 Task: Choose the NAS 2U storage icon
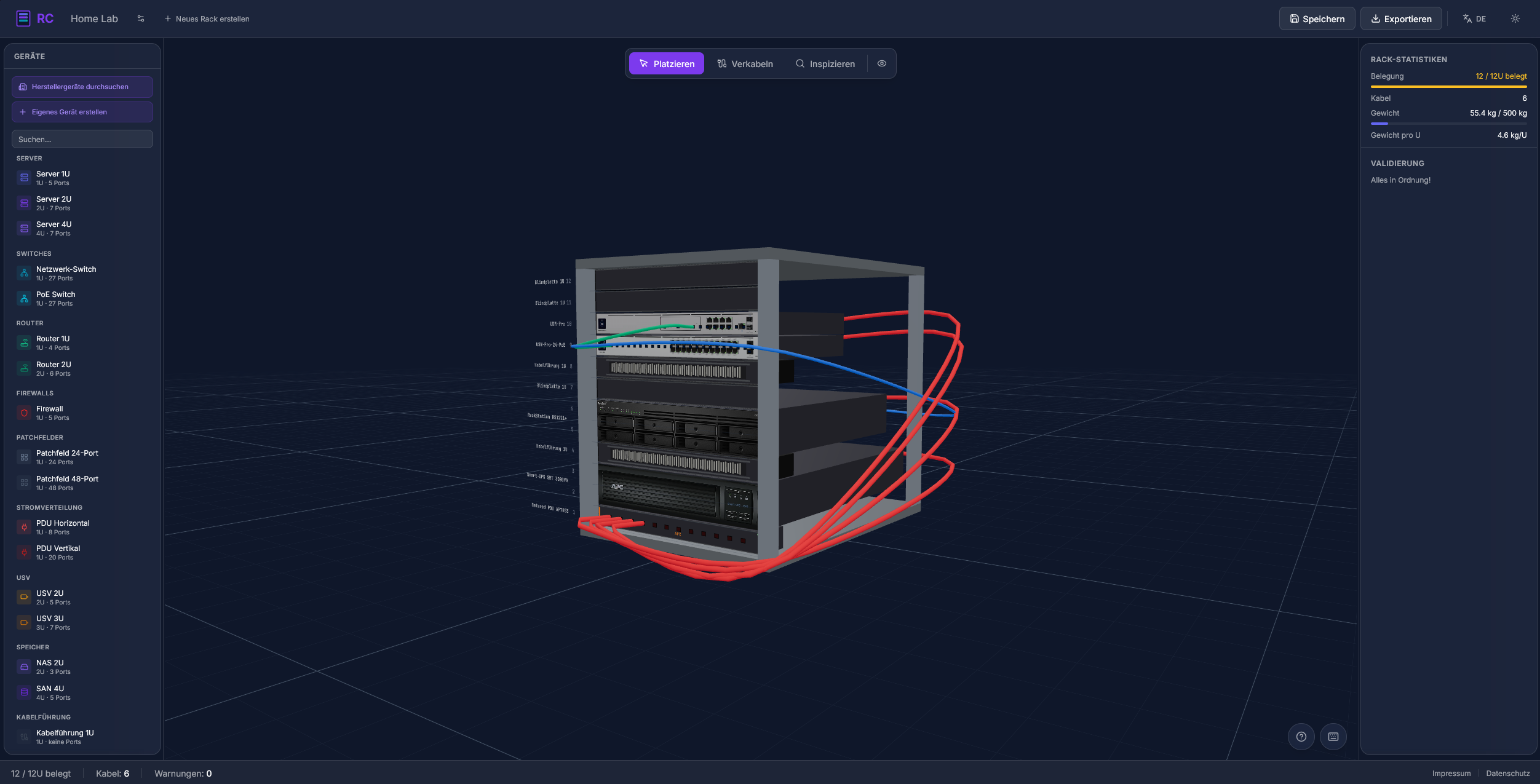click(x=24, y=667)
